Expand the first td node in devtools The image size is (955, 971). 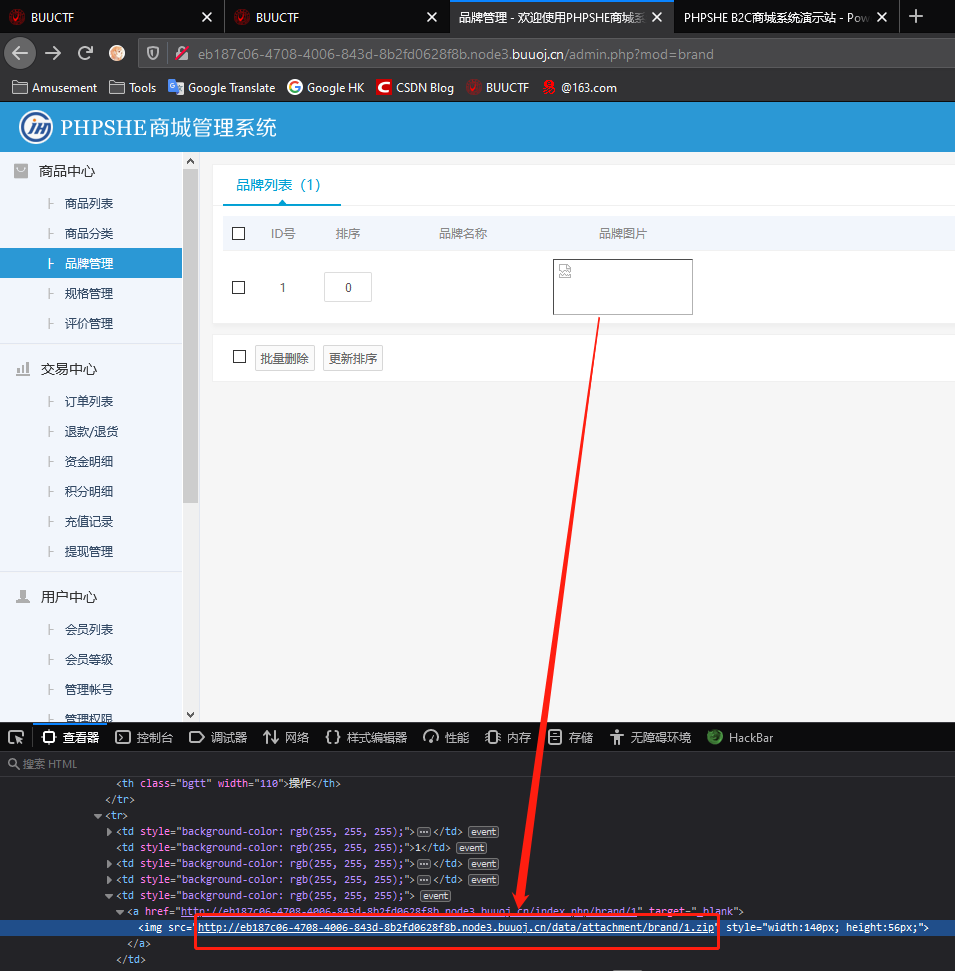coord(110,831)
